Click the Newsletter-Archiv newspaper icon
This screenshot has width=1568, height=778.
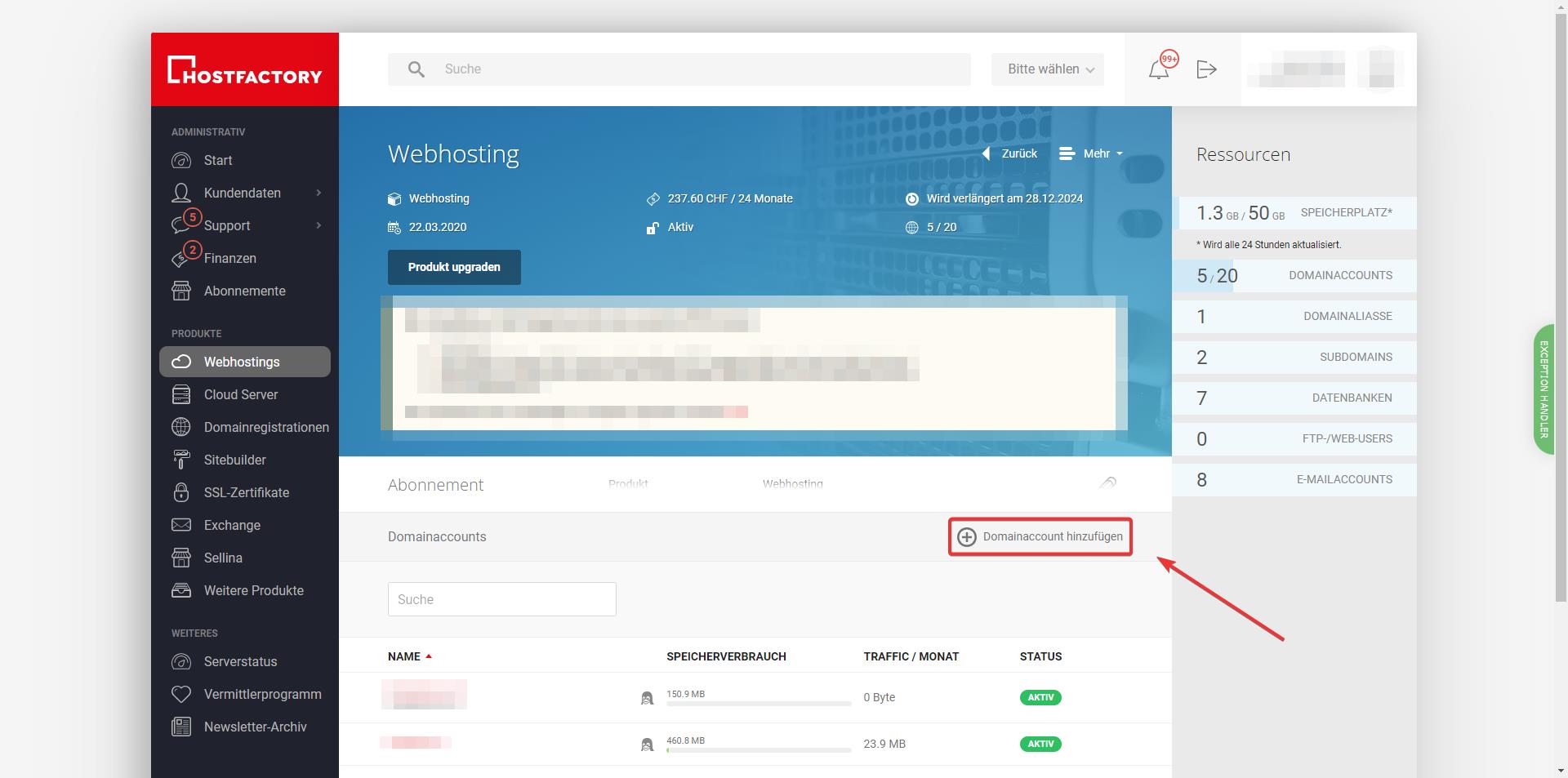point(181,727)
